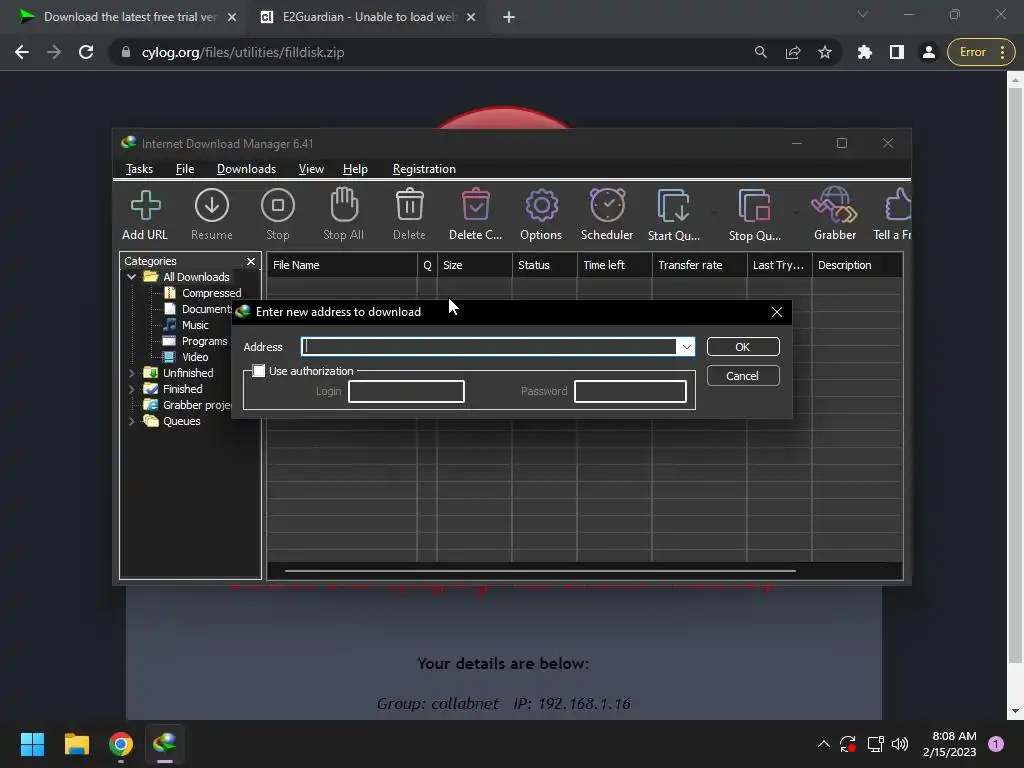Open the Tasks menu

[139, 169]
